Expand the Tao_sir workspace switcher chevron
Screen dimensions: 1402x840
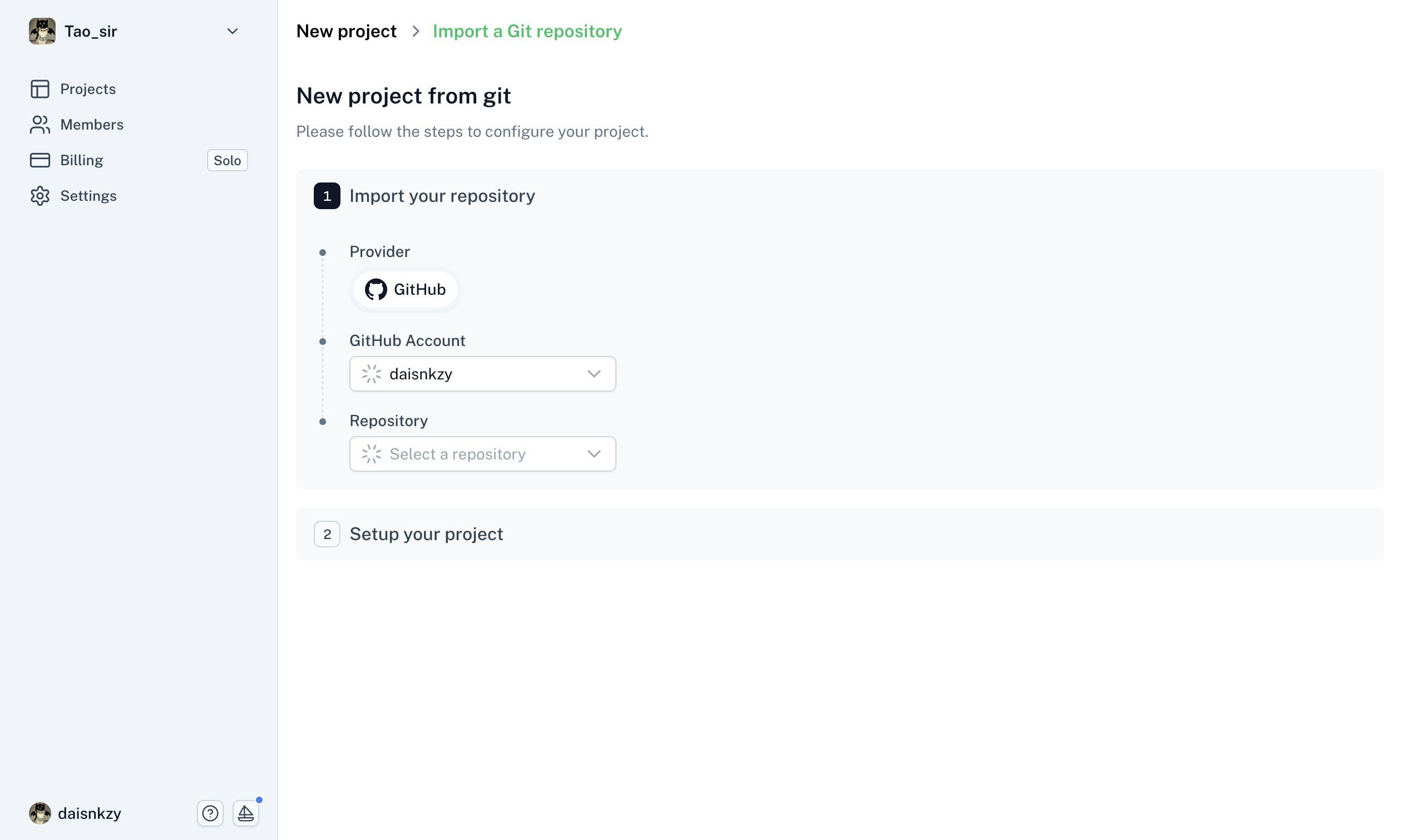click(232, 31)
